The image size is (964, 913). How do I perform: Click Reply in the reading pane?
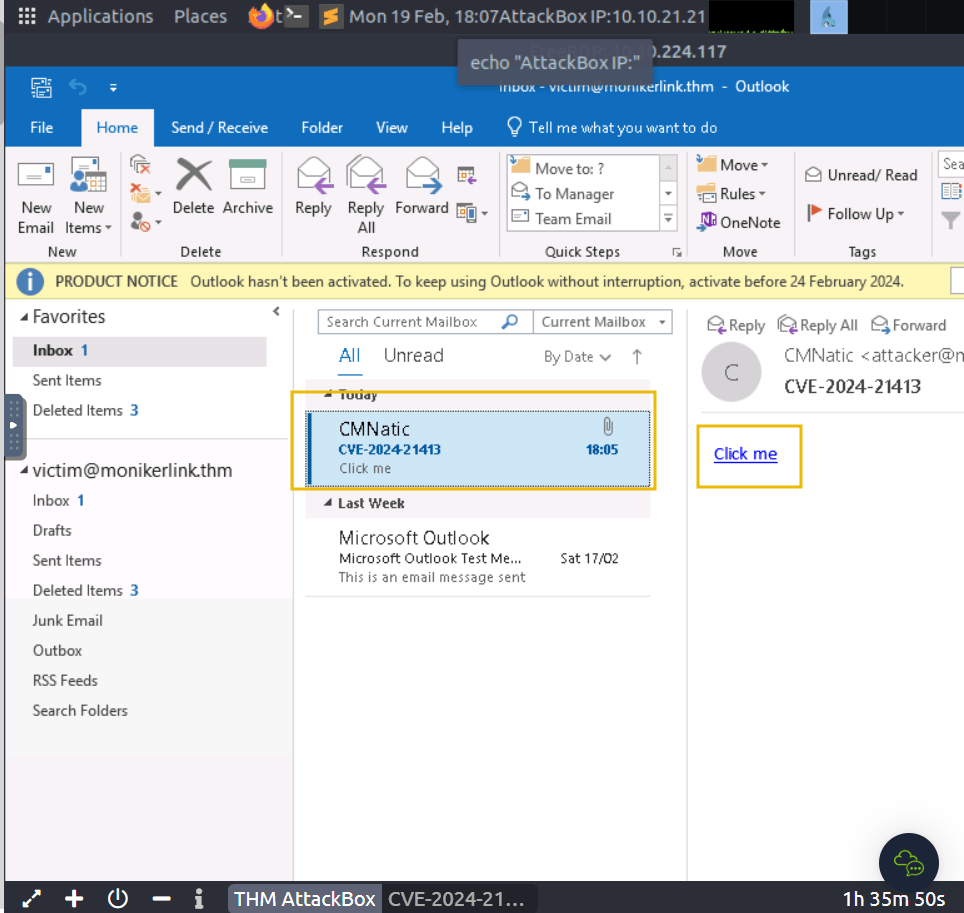coord(736,325)
